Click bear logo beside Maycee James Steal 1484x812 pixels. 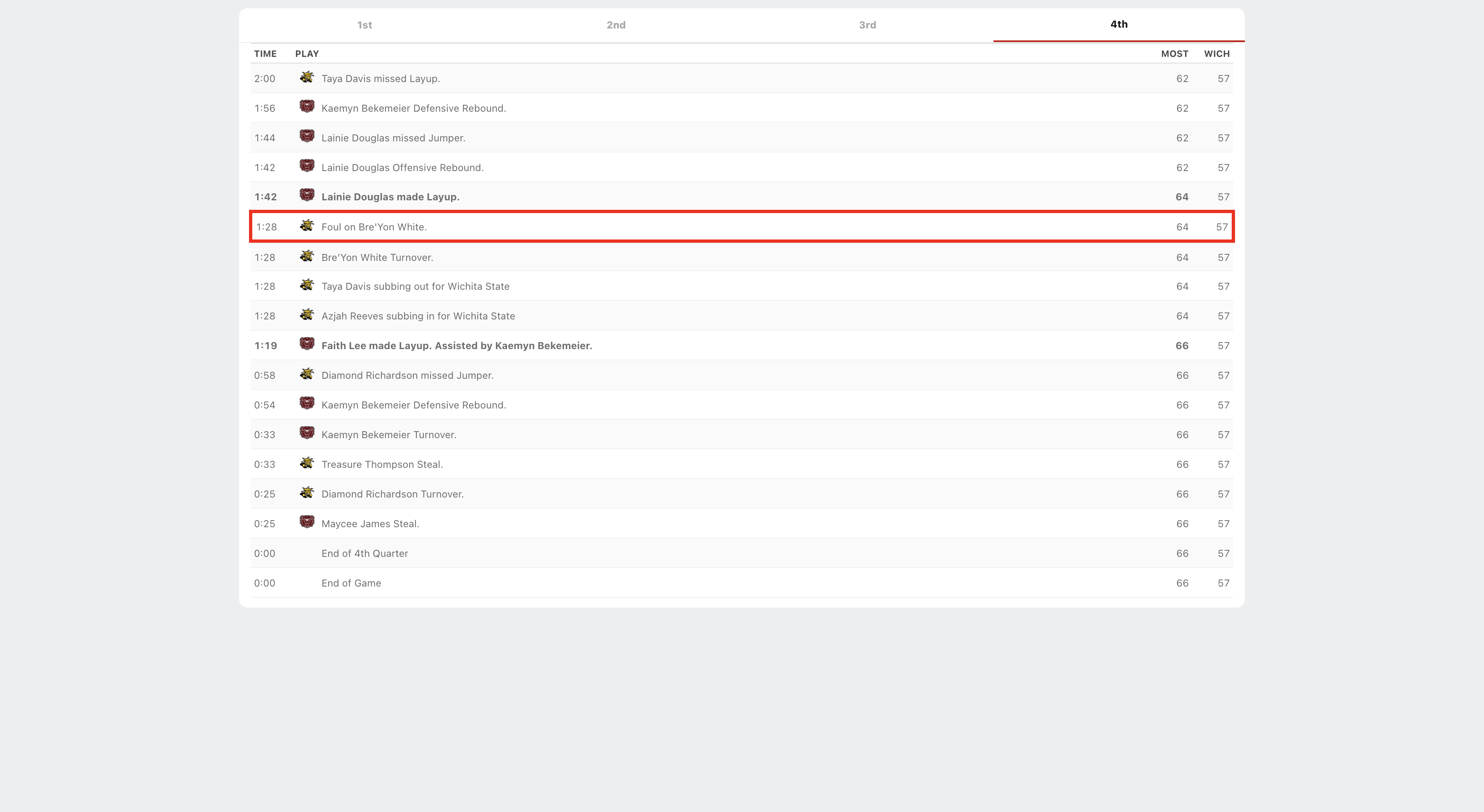point(306,522)
